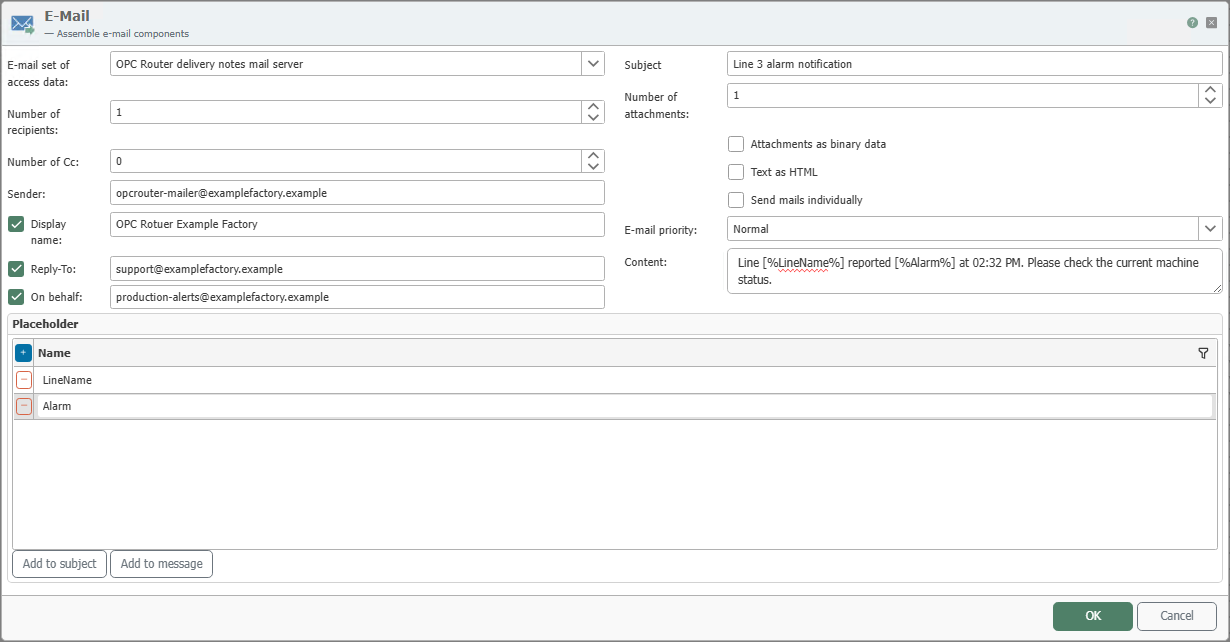Decrease number of recipients
Image resolution: width=1230 pixels, height=642 pixels.
(x=594, y=118)
